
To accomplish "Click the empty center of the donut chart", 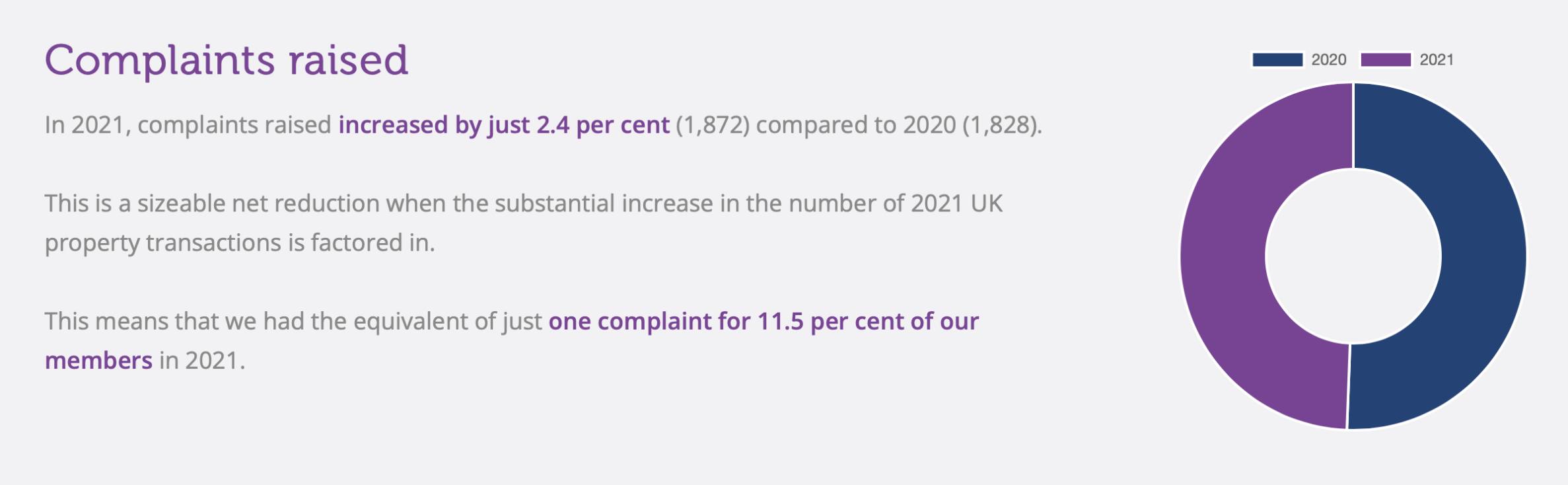I will [1353, 256].
